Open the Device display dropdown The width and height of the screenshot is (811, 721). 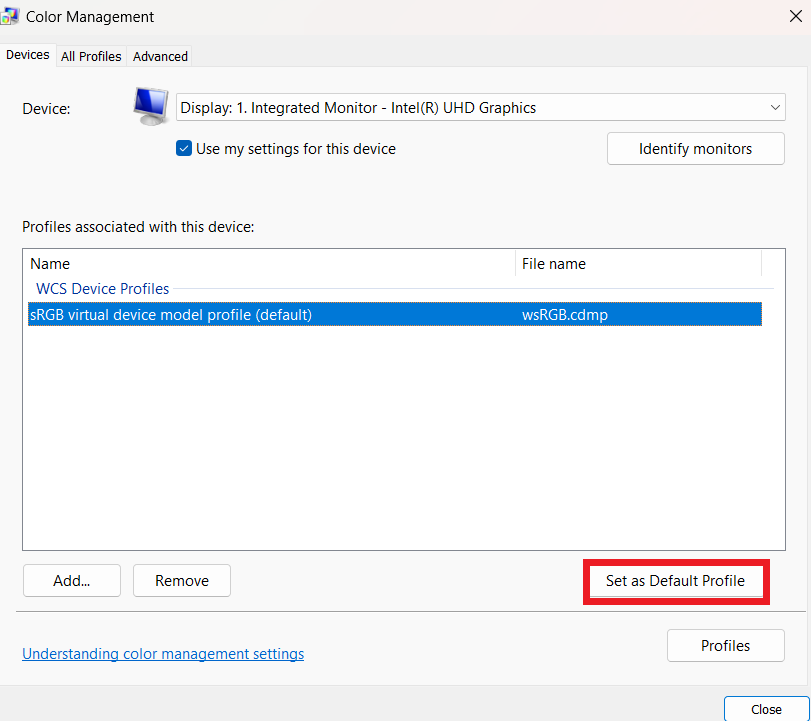480,108
